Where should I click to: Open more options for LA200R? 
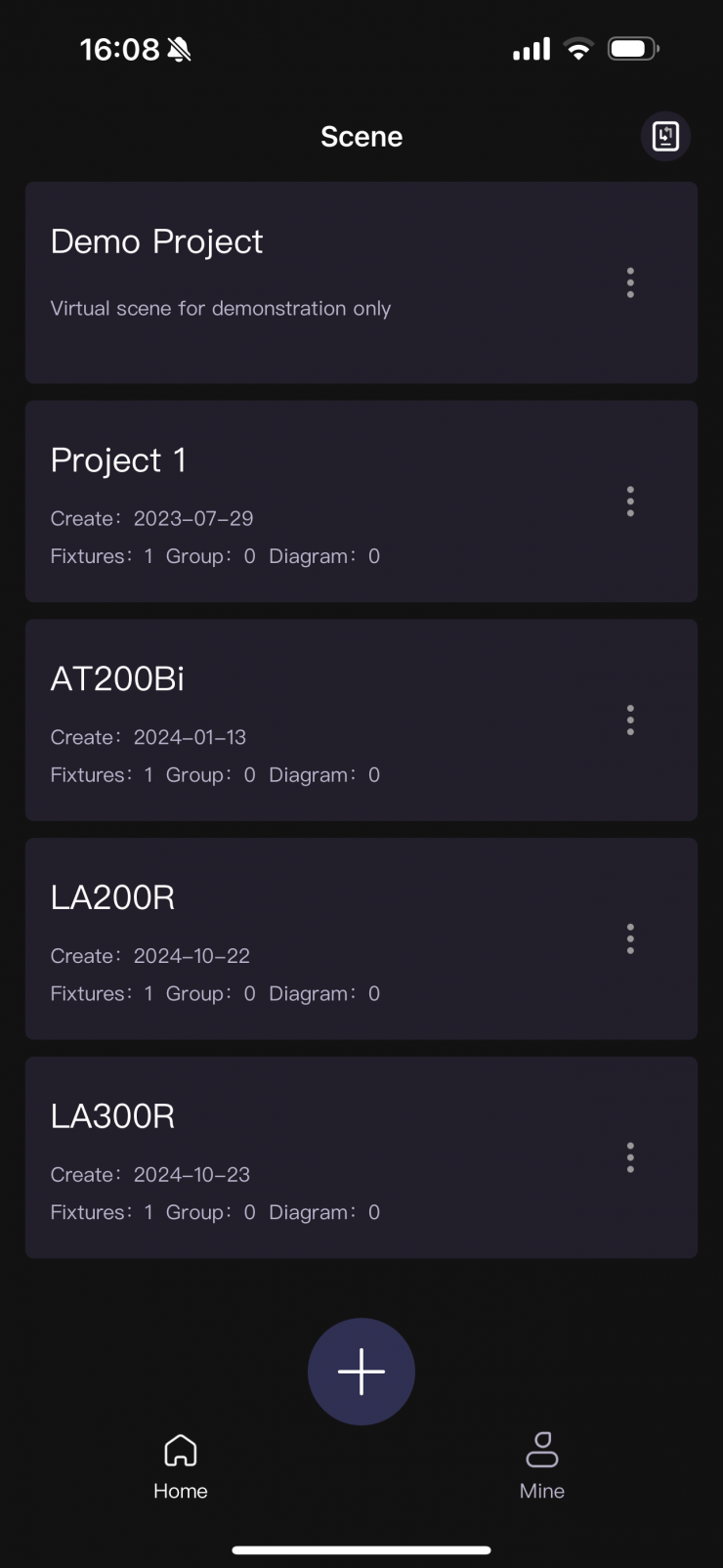pyautogui.click(x=630, y=939)
